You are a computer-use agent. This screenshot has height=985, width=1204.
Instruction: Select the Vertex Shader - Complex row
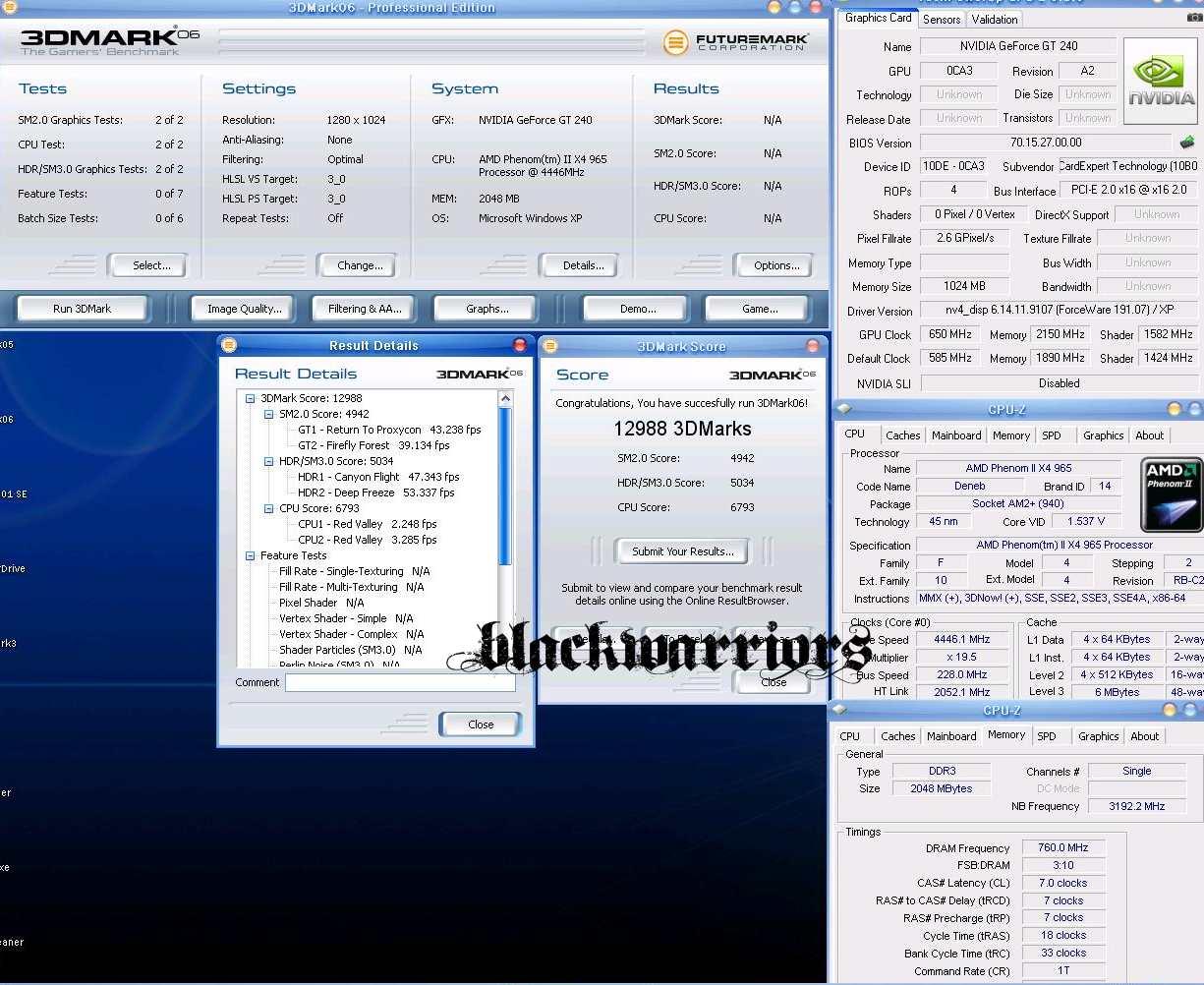point(351,634)
